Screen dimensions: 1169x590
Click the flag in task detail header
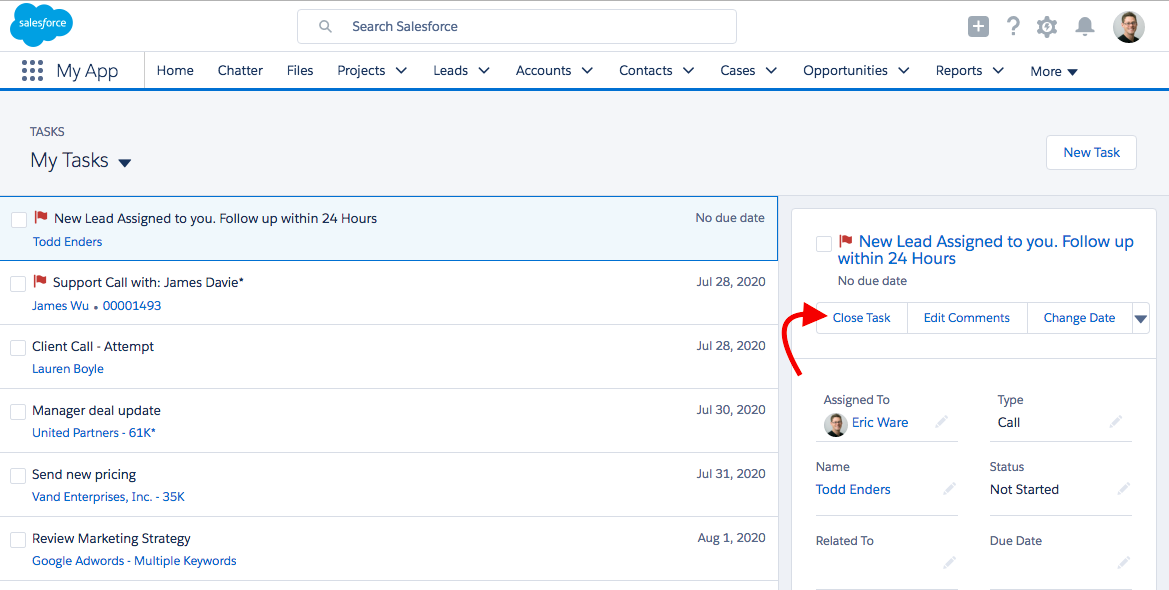tap(845, 241)
